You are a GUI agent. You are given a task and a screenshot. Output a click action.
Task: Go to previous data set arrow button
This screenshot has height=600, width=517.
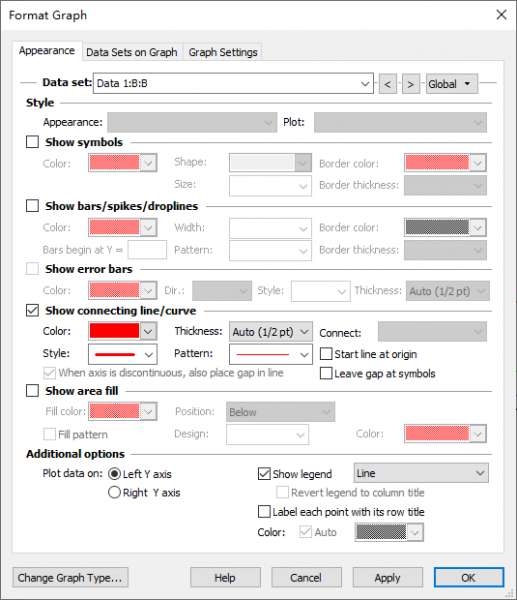(x=388, y=84)
